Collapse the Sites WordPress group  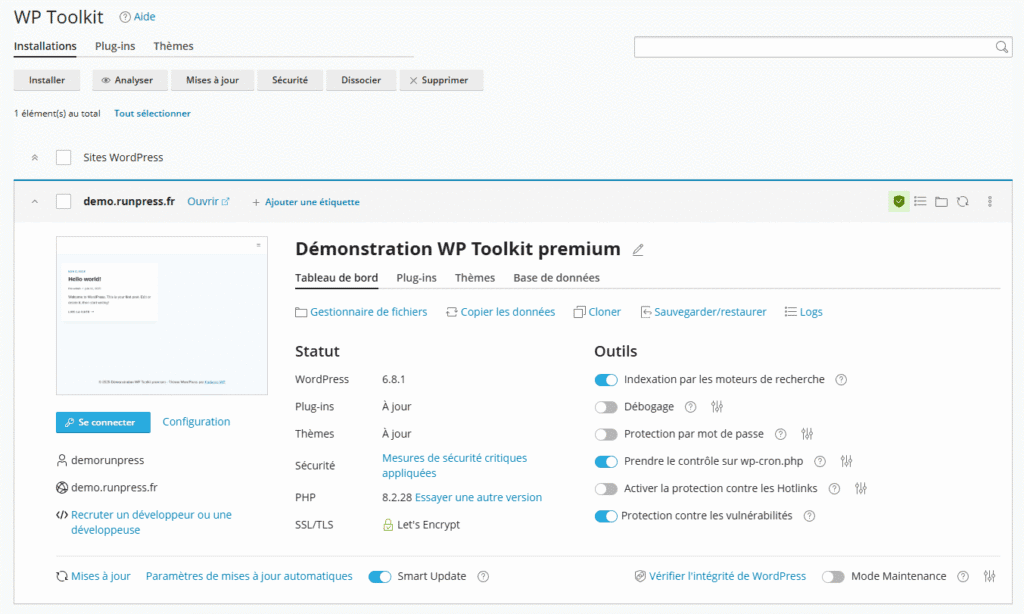[35, 158]
